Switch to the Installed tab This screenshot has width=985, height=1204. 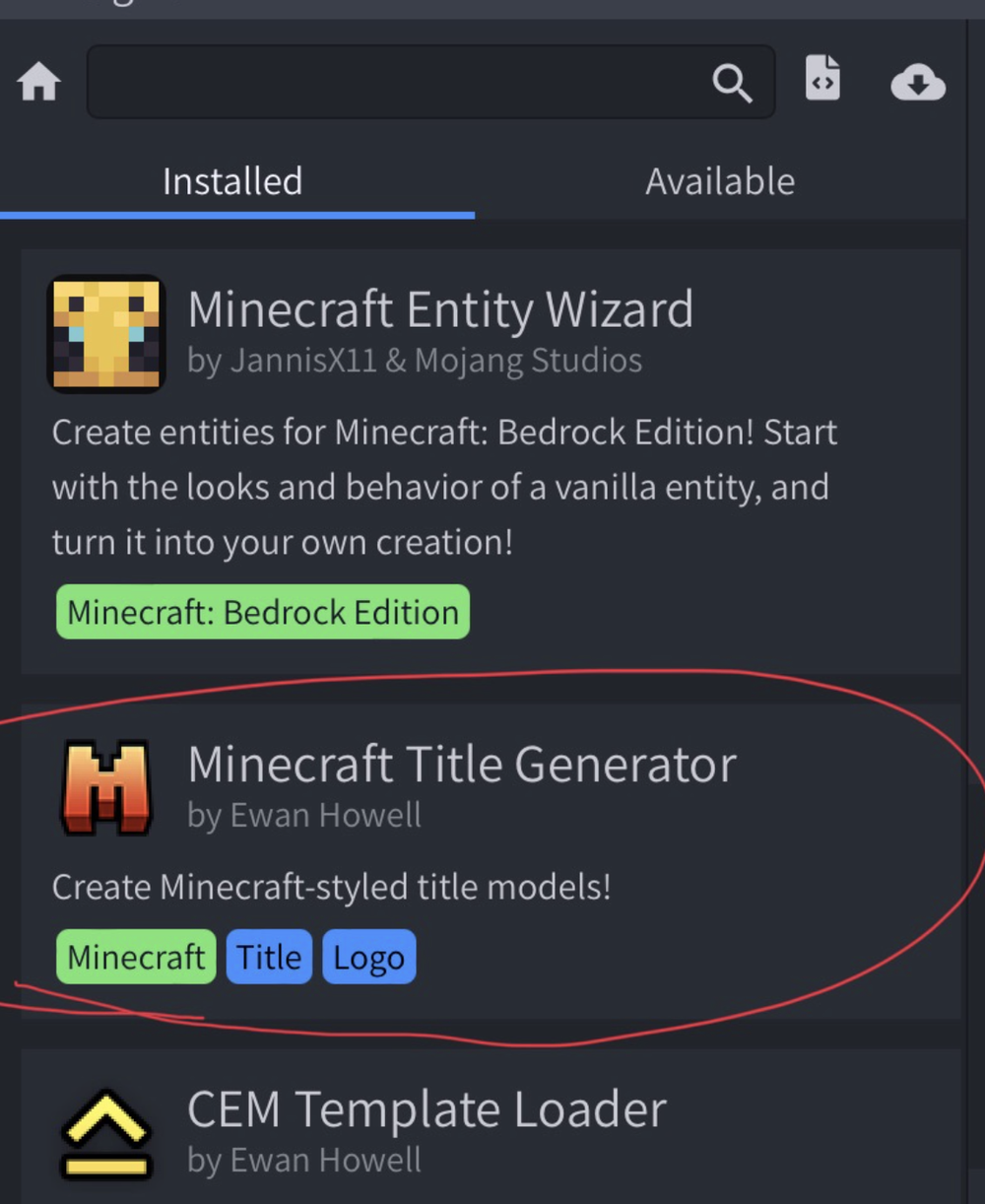click(x=232, y=181)
